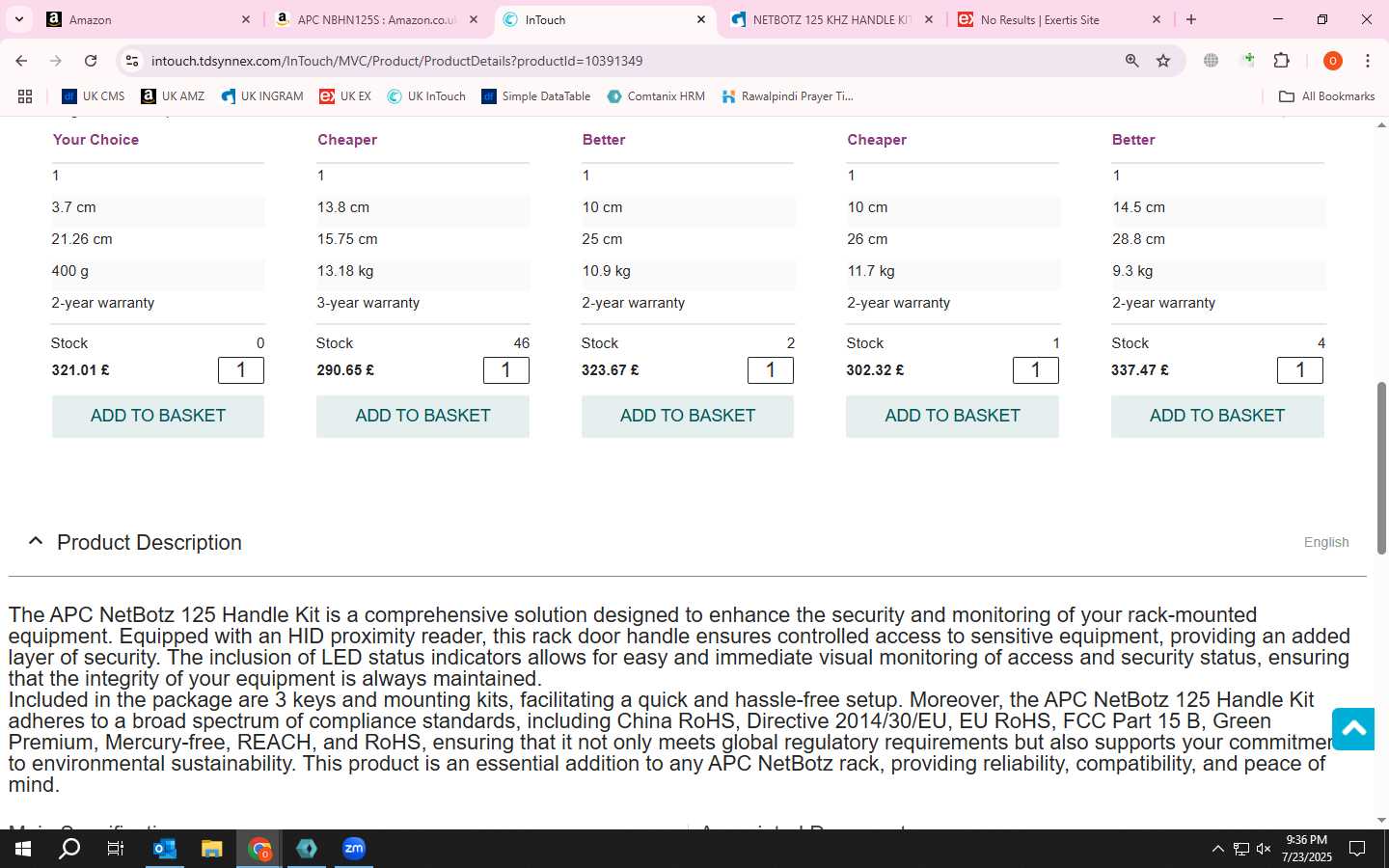Screen dimensions: 1389x868
Task: Switch to the APC NBHN125S Amazon tab
Action: [x=376, y=19]
